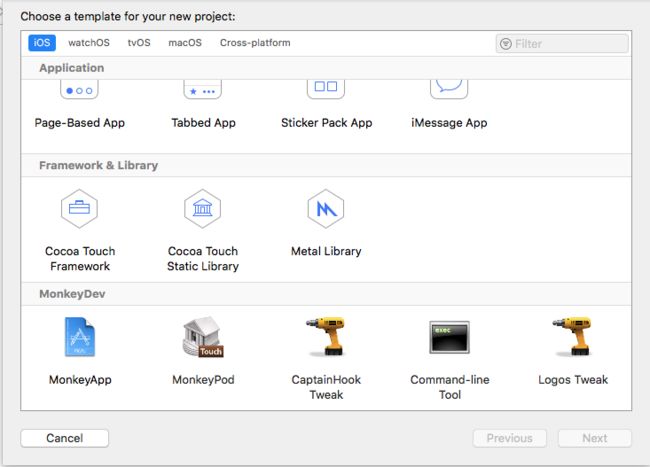Image resolution: width=650 pixels, height=467 pixels.
Task: Switch to the watchOS platform tab
Action: pyautogui.click(x=89, y=43)
